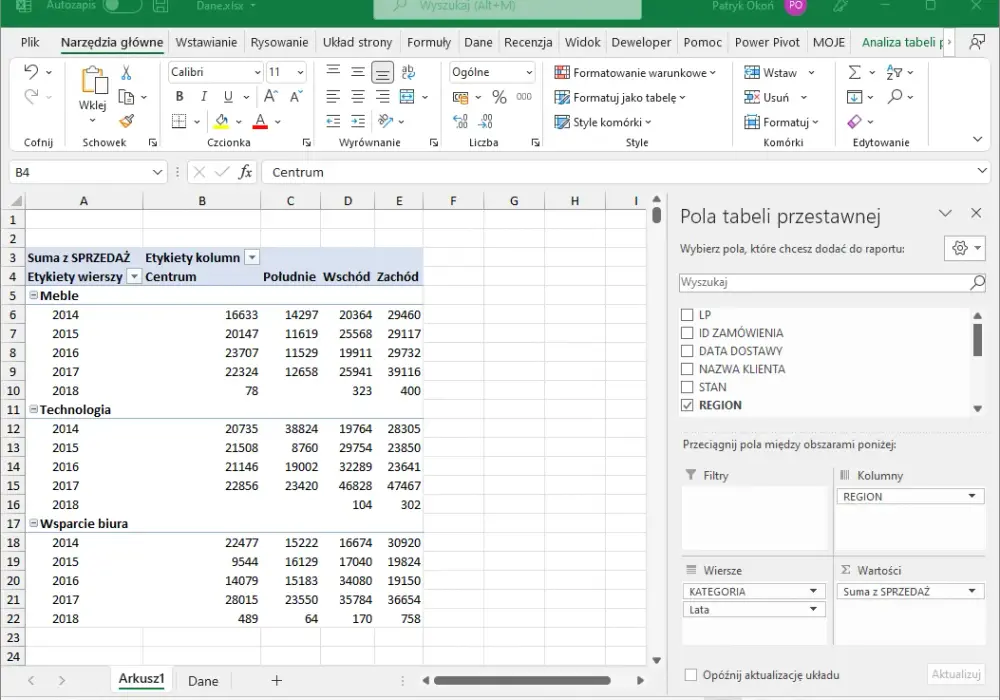Click the Find magnifier icon in Edytowanie
The image size is (1000, 700).
895,96
